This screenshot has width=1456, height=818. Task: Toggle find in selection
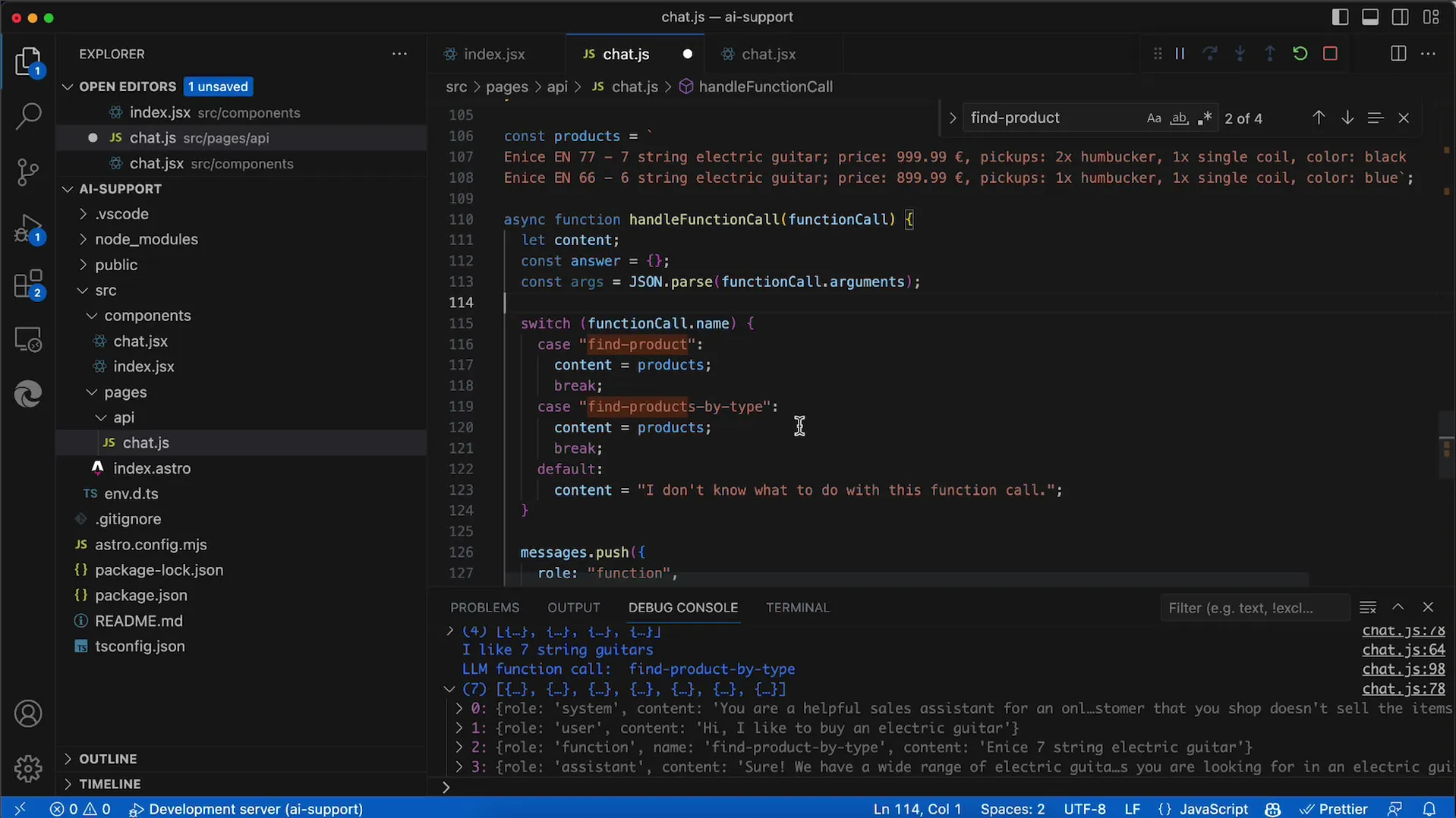[1375, 118]
